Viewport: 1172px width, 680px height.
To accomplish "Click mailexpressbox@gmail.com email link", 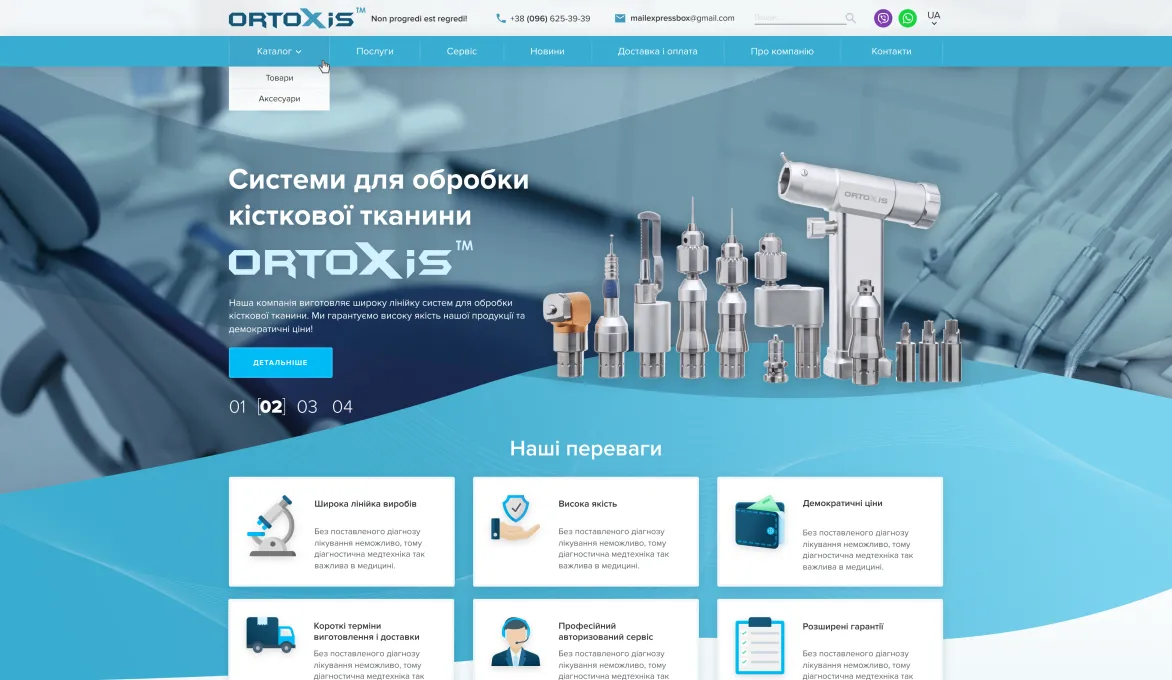I will (x=682, y=19).
